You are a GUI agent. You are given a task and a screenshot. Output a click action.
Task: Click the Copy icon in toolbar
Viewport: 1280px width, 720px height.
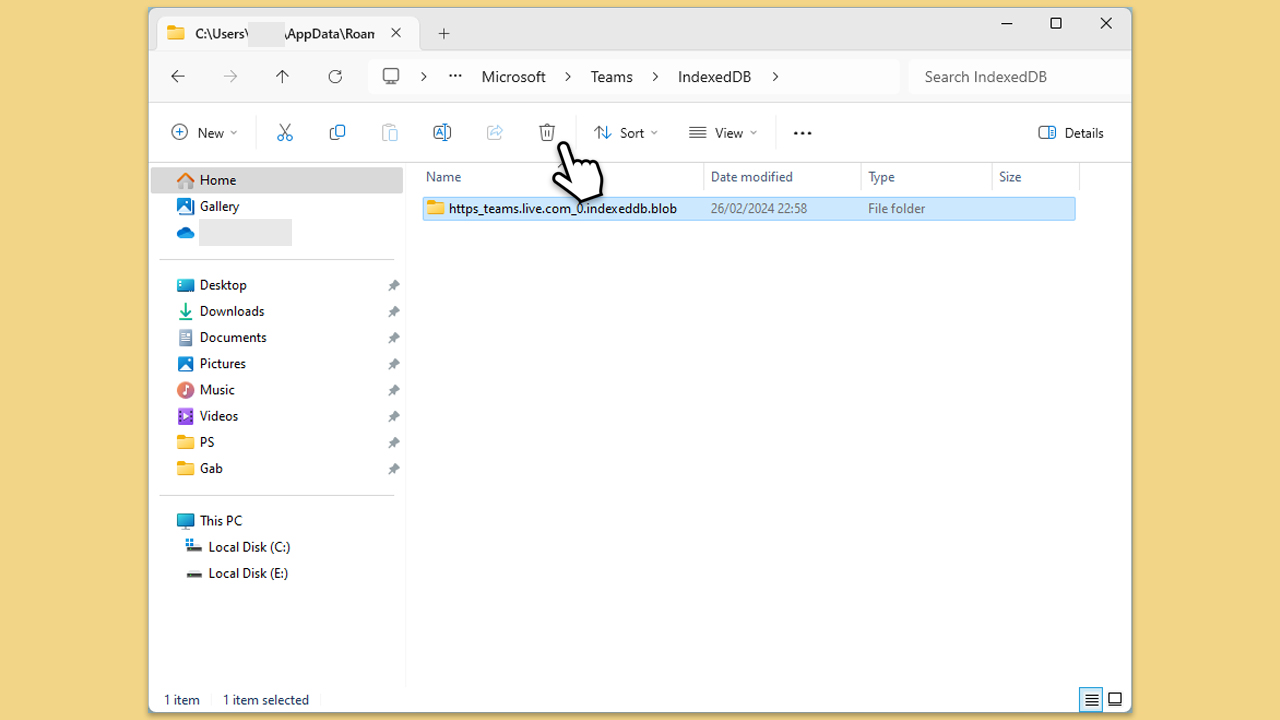coord(337,133)
